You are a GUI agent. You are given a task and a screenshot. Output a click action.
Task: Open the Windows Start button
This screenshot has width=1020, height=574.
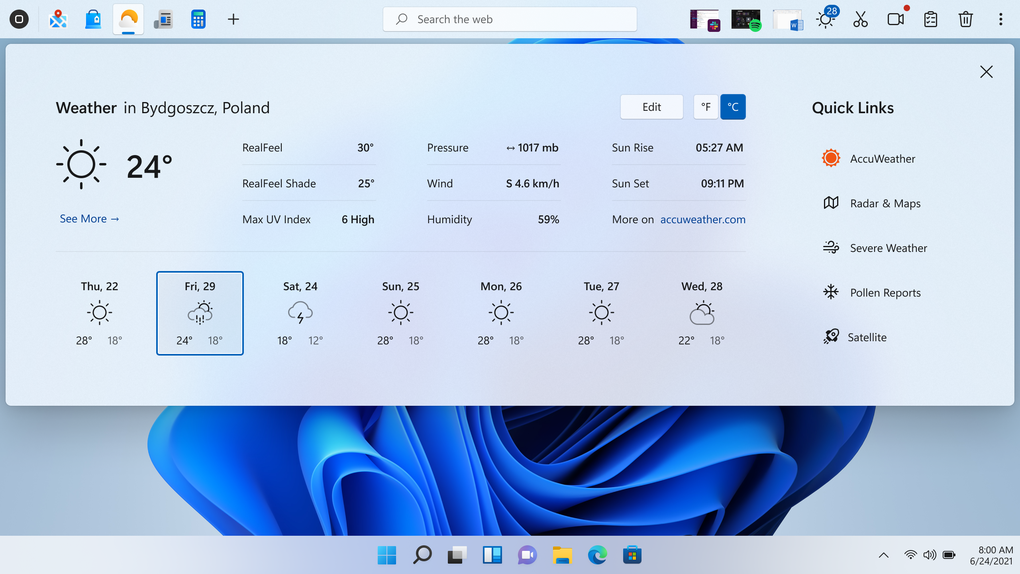[387, 555]
